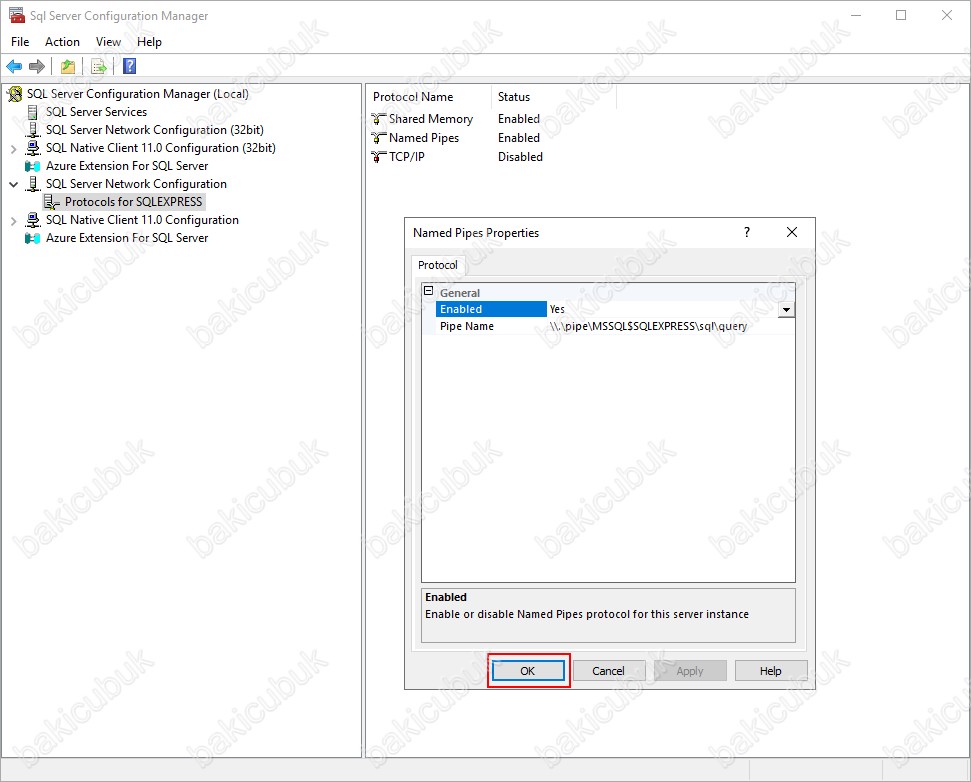
Task: Click the Enabled status of Shared Memory
Action: [519, 119]
